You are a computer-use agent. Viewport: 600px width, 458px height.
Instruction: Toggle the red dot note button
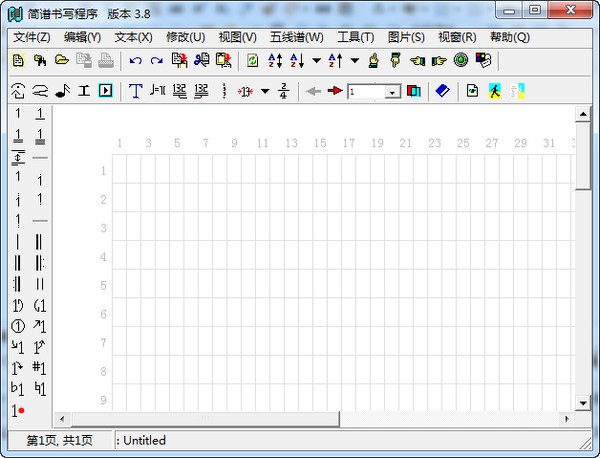tap(18, 410)
